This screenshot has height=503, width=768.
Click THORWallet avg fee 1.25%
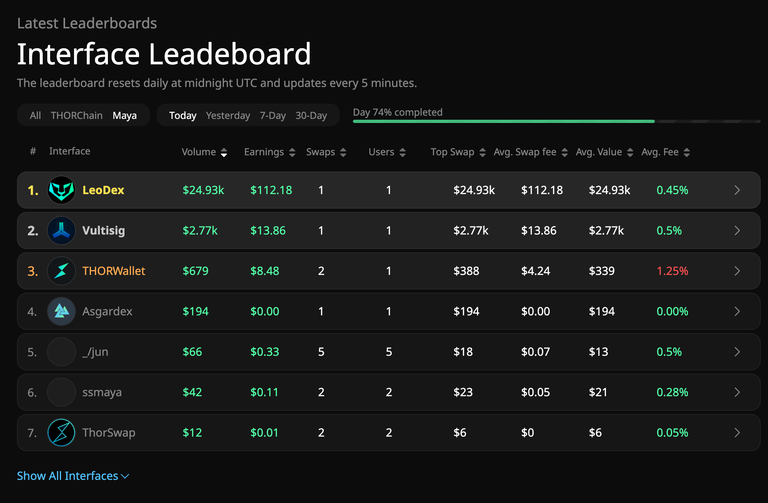click(x=672, y=271)
